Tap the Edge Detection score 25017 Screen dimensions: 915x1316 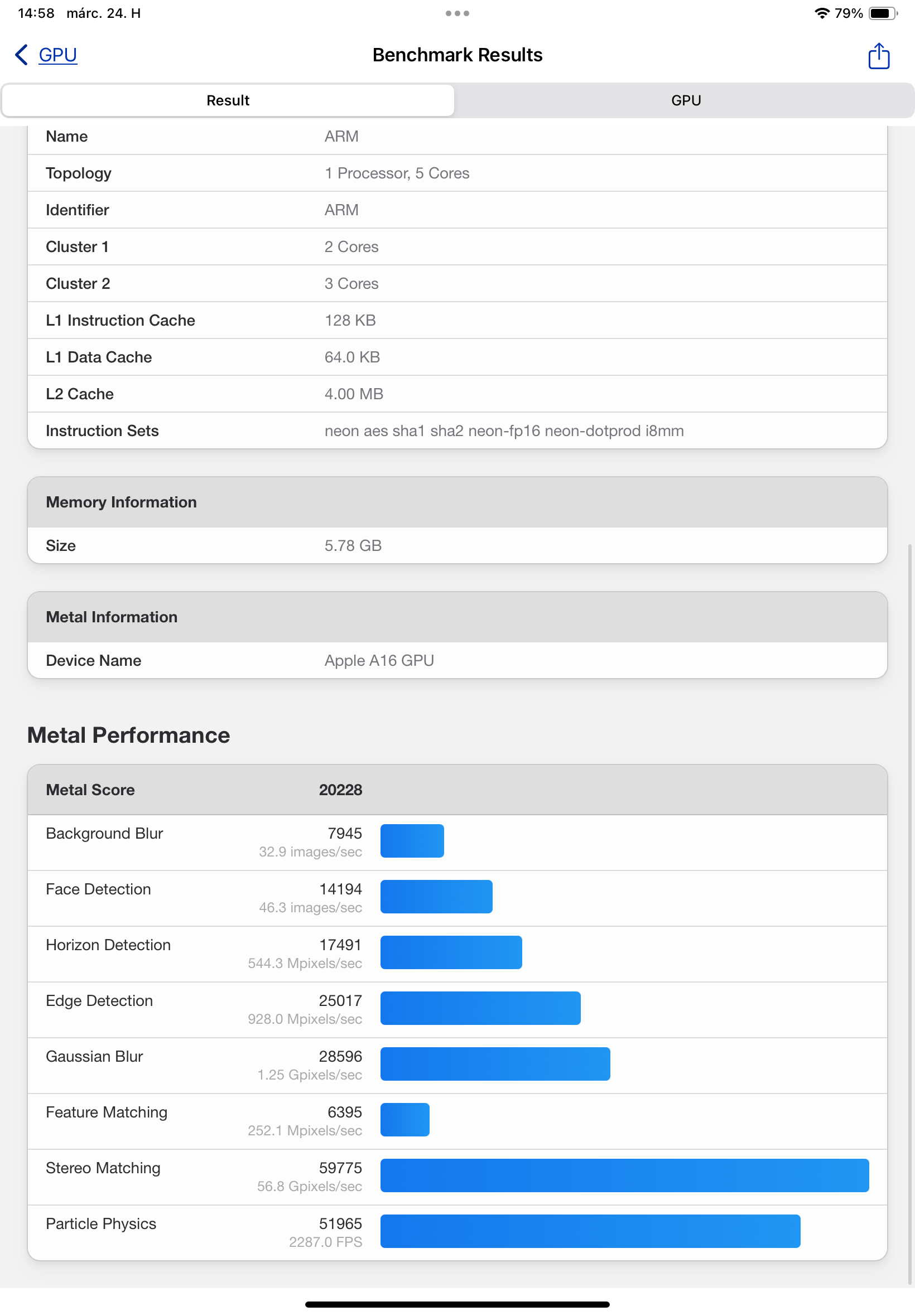pyautogui.click(x=340, y=1000)
